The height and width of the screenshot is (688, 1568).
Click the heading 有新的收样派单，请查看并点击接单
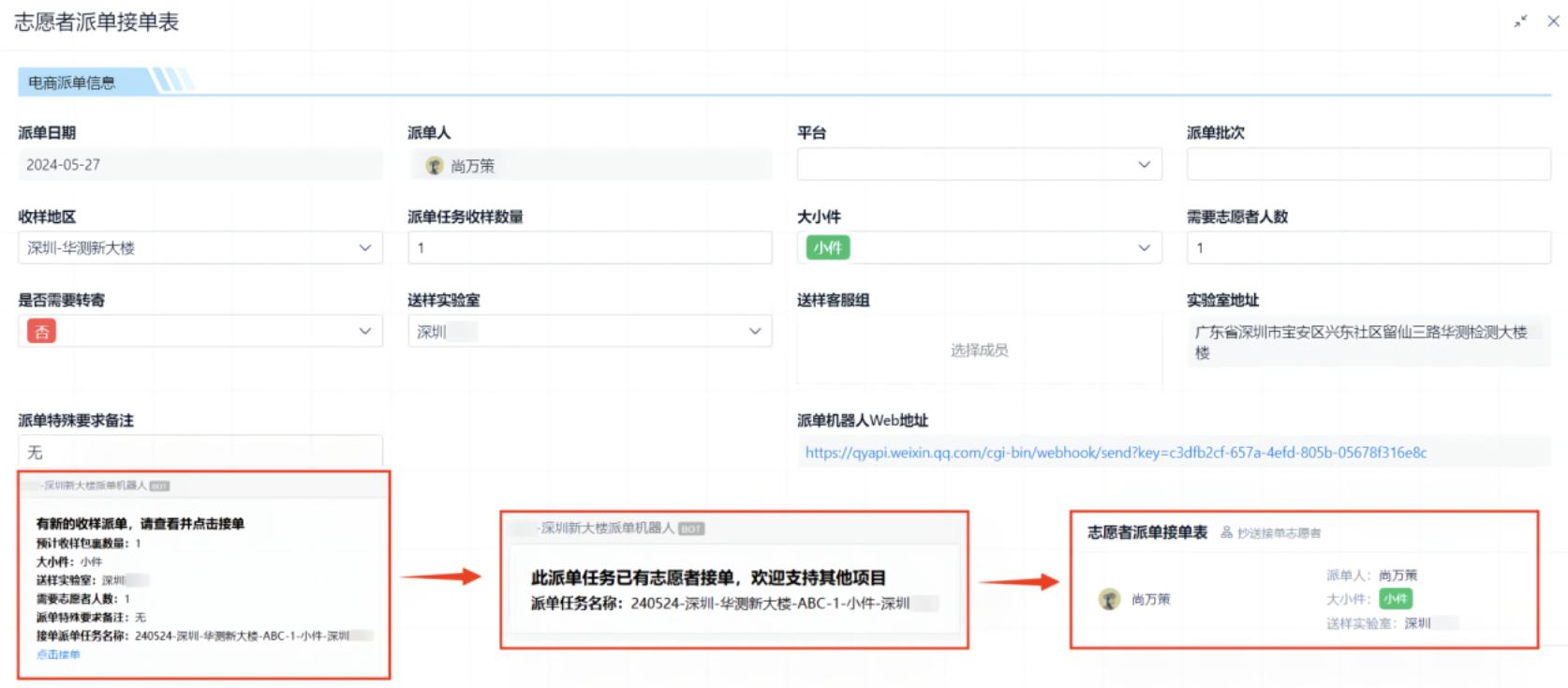[x=141, y=524]
